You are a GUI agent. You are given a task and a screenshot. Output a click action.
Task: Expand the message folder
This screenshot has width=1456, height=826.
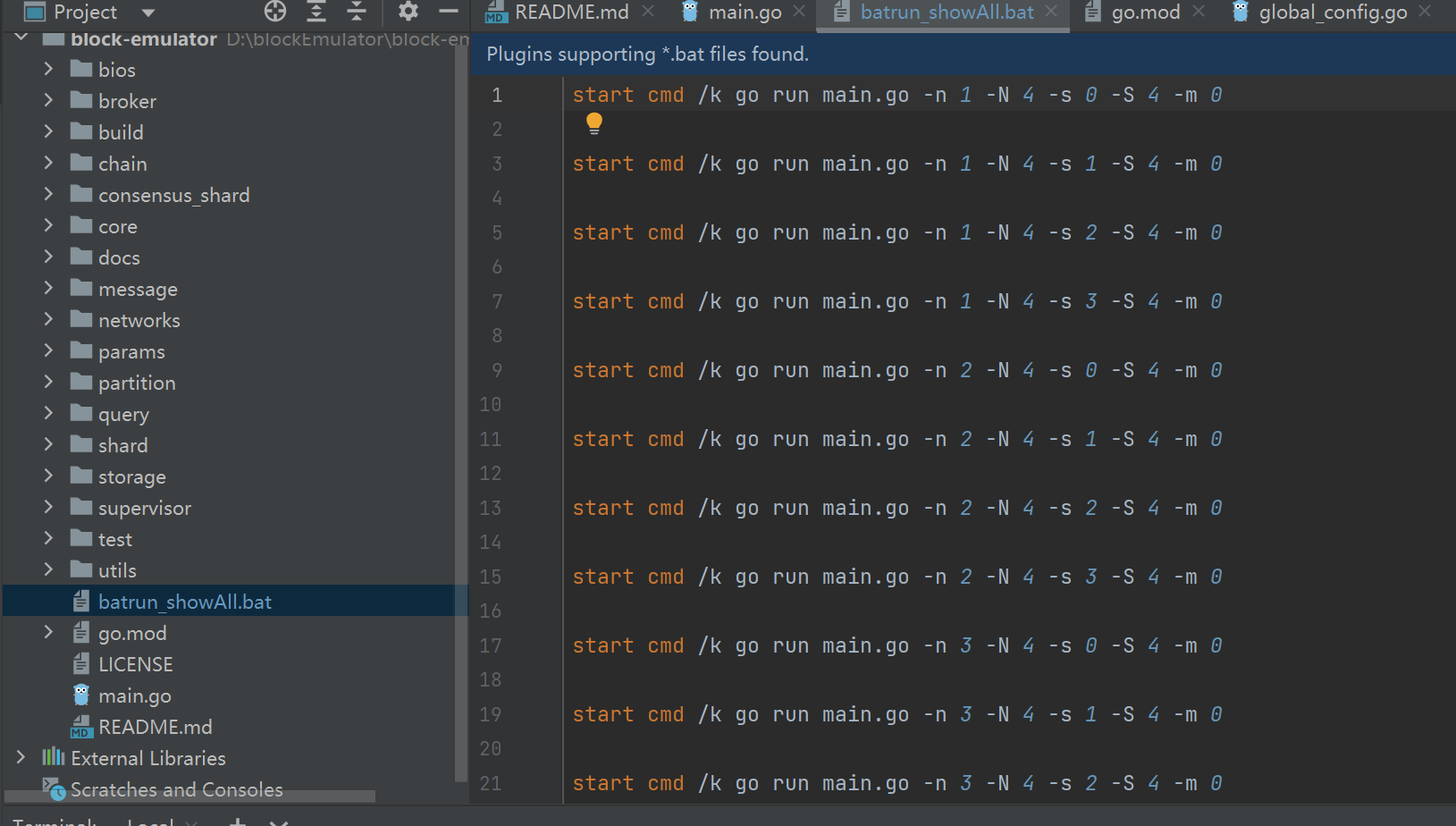coord(48,288)
